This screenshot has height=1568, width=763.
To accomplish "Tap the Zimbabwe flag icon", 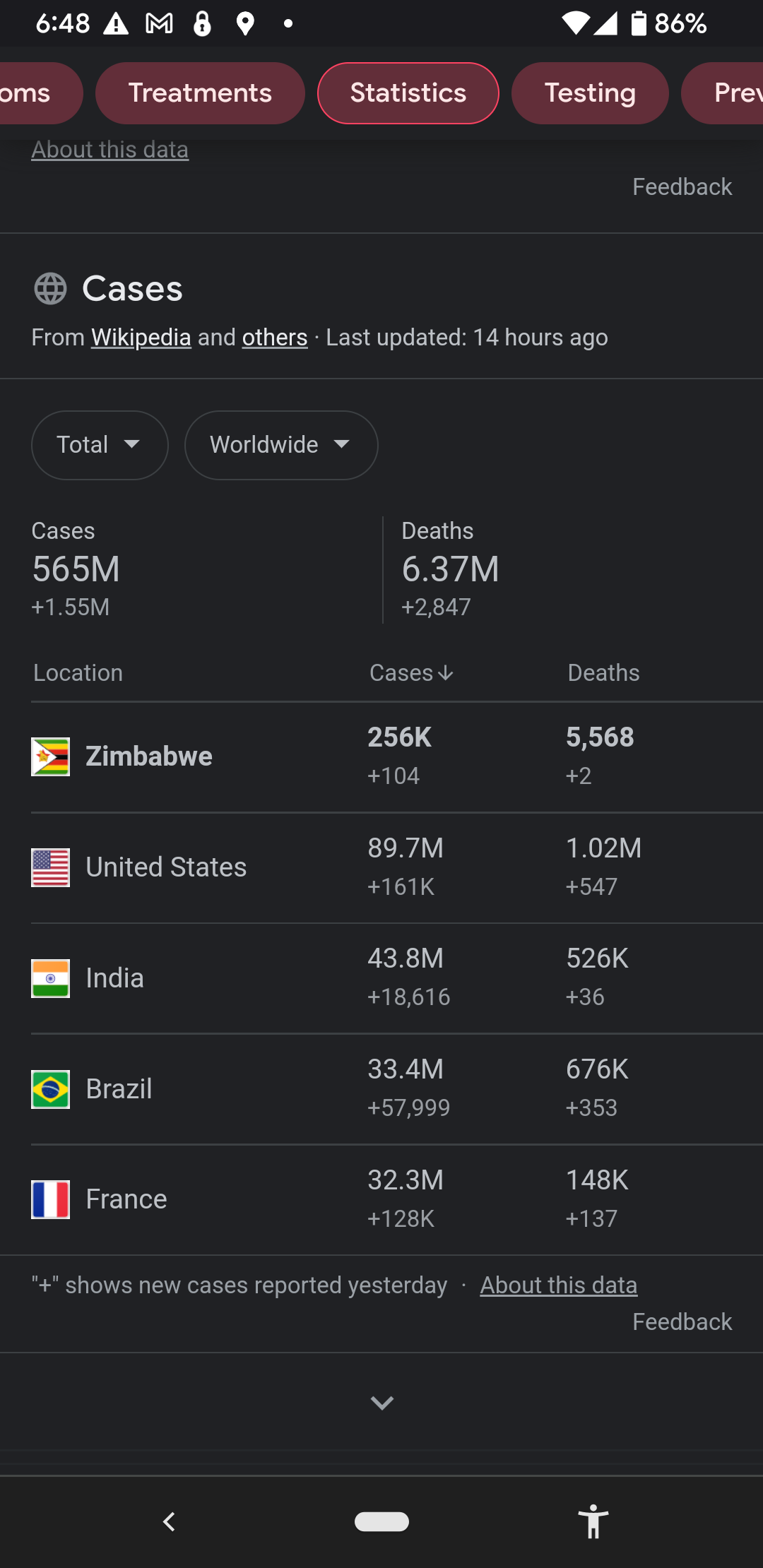I will click(x=50, y=756).
